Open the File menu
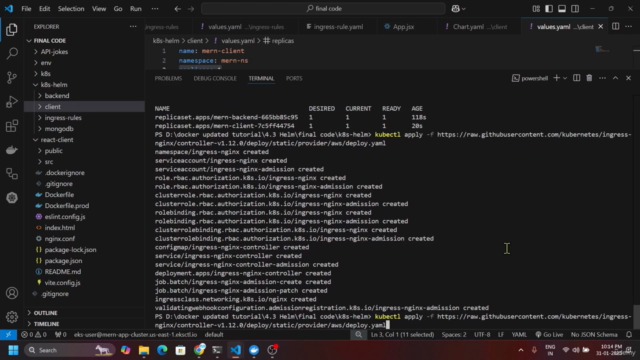This screenshot has height=360, width=640. [x=26, y=9]
